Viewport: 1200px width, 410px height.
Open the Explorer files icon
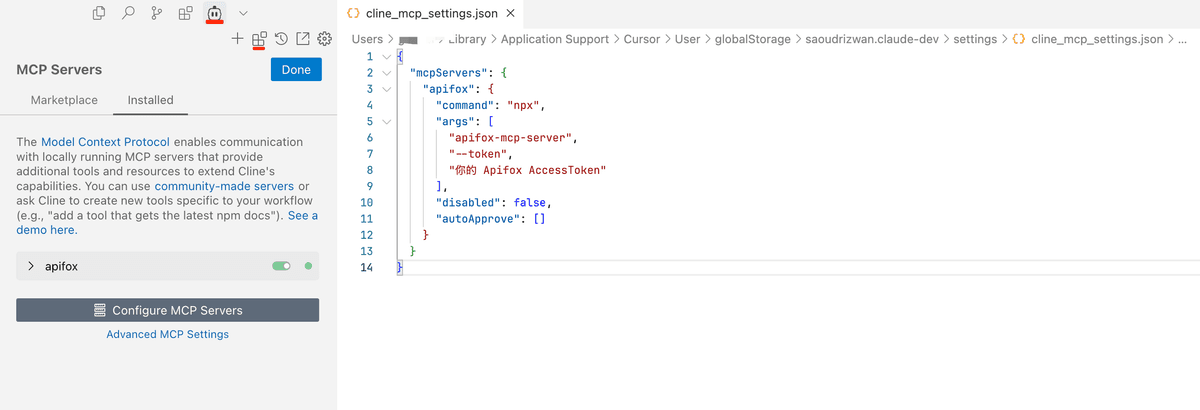click(x=99, y=13)
